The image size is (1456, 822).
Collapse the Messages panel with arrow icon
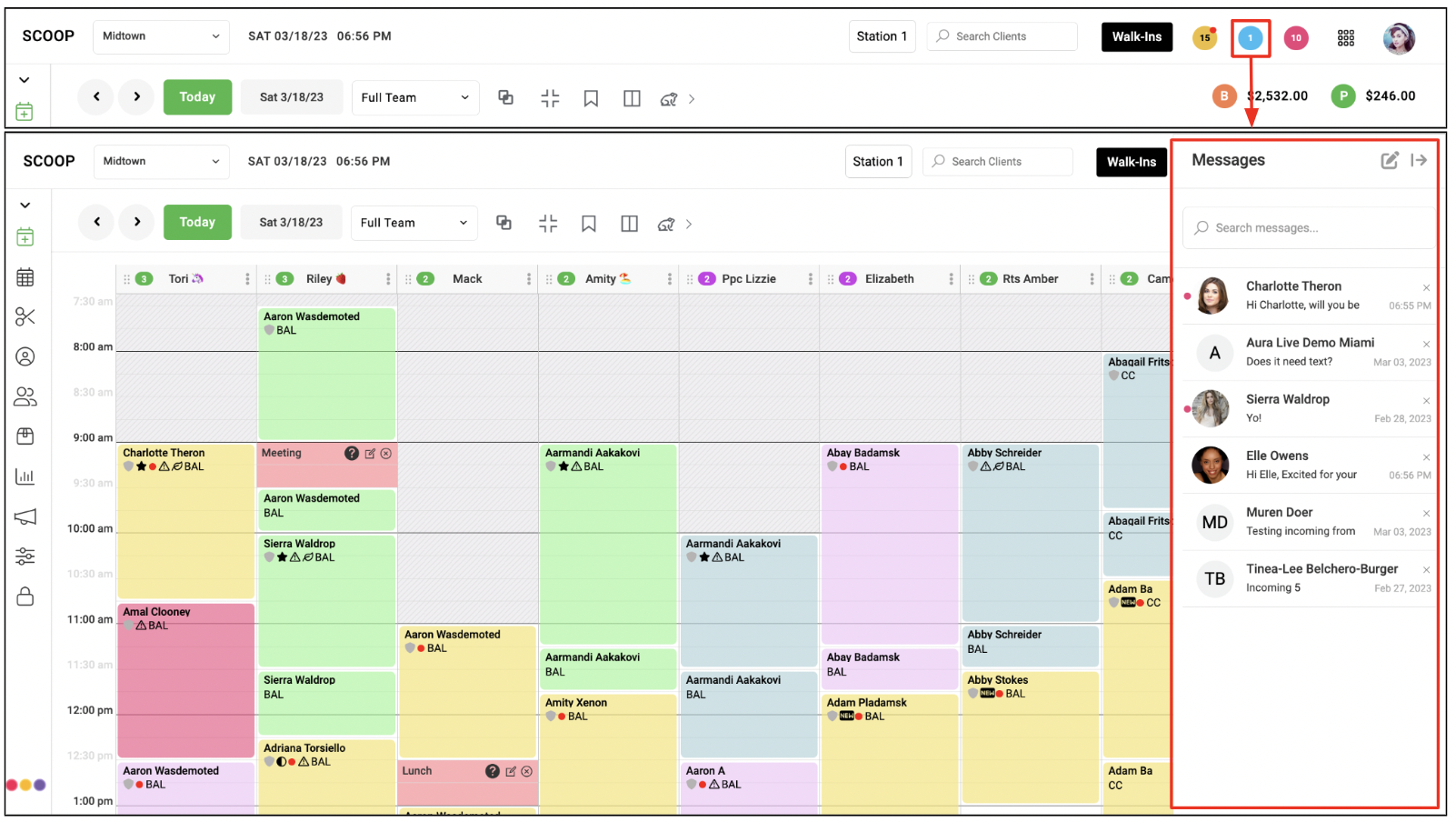(1419, 160)
